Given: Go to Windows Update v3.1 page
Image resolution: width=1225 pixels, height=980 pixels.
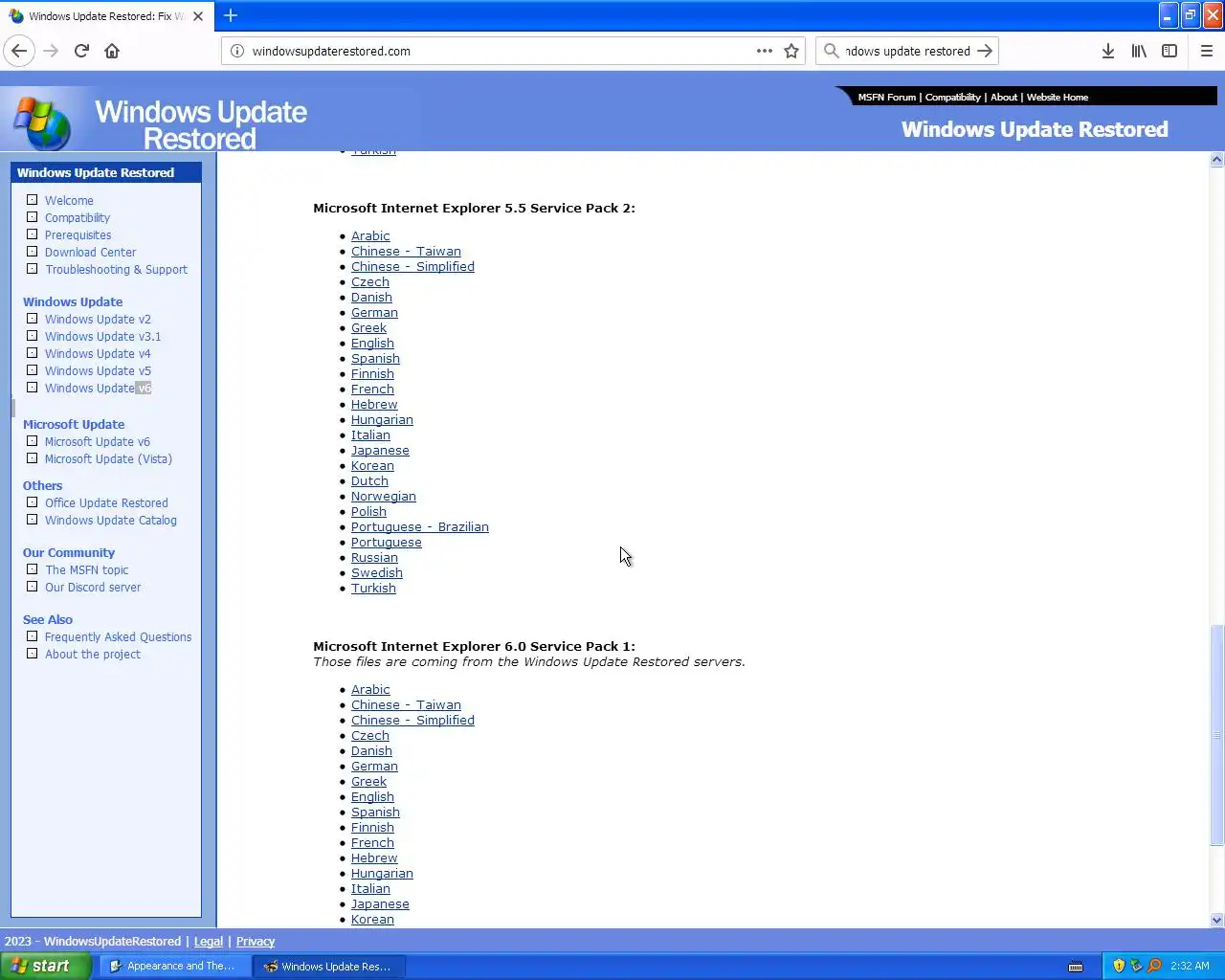Looking at the screenshot, I should point(102,337).
